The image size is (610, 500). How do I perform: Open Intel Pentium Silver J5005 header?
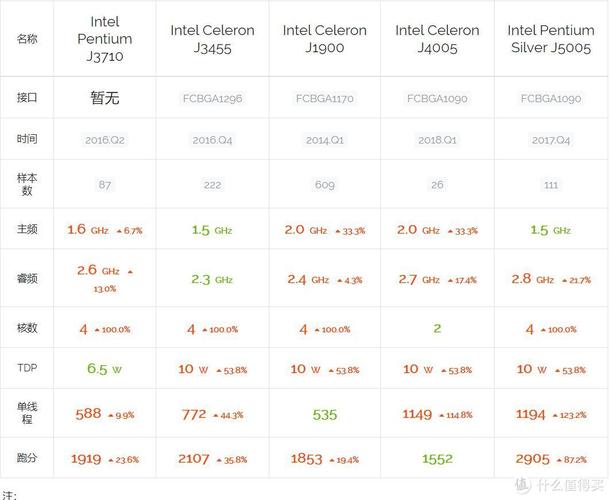551,39
